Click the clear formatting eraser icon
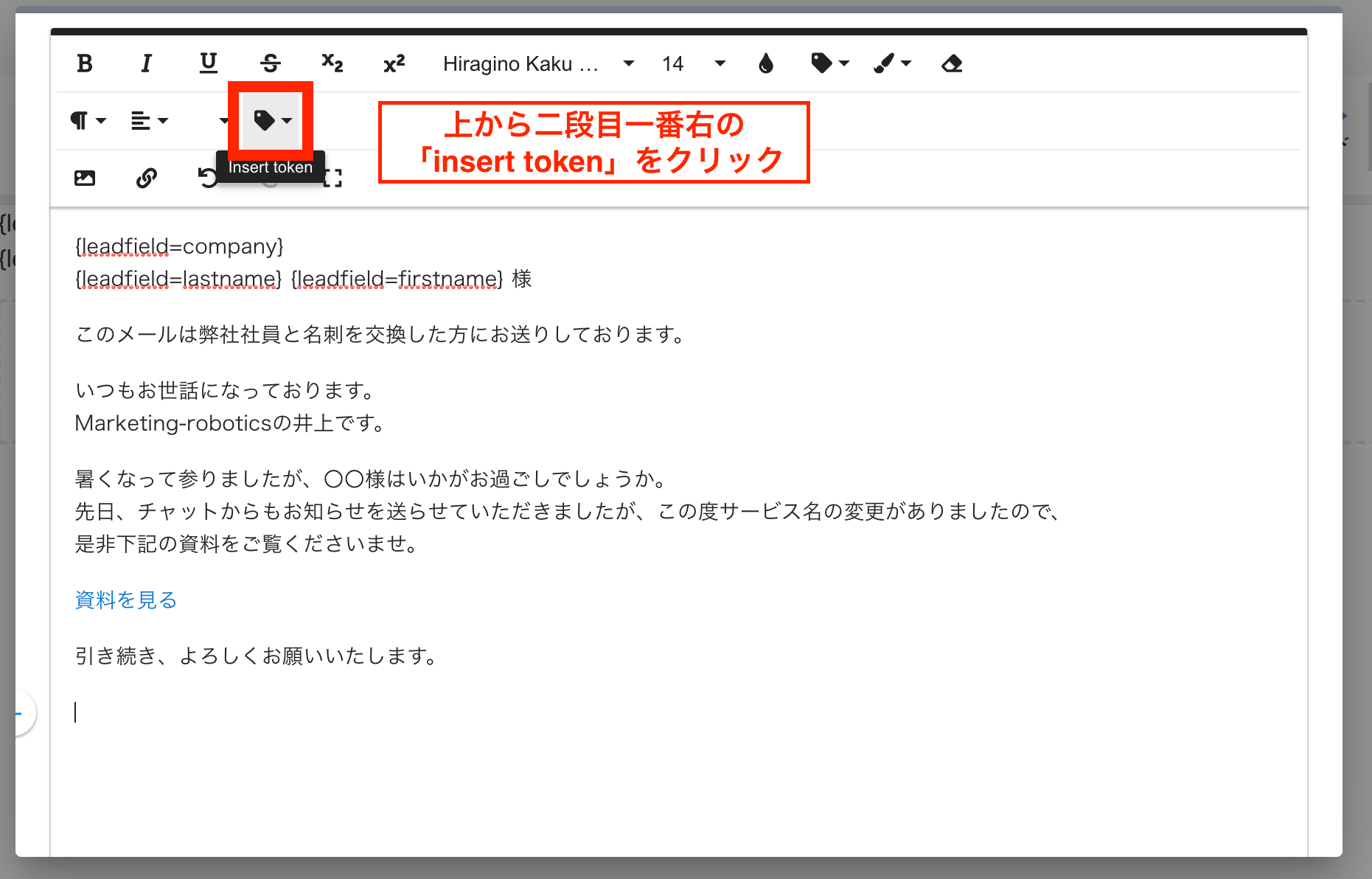Image resolution: width=1372 pixels, height=879 pixels. tap(952, 64)
